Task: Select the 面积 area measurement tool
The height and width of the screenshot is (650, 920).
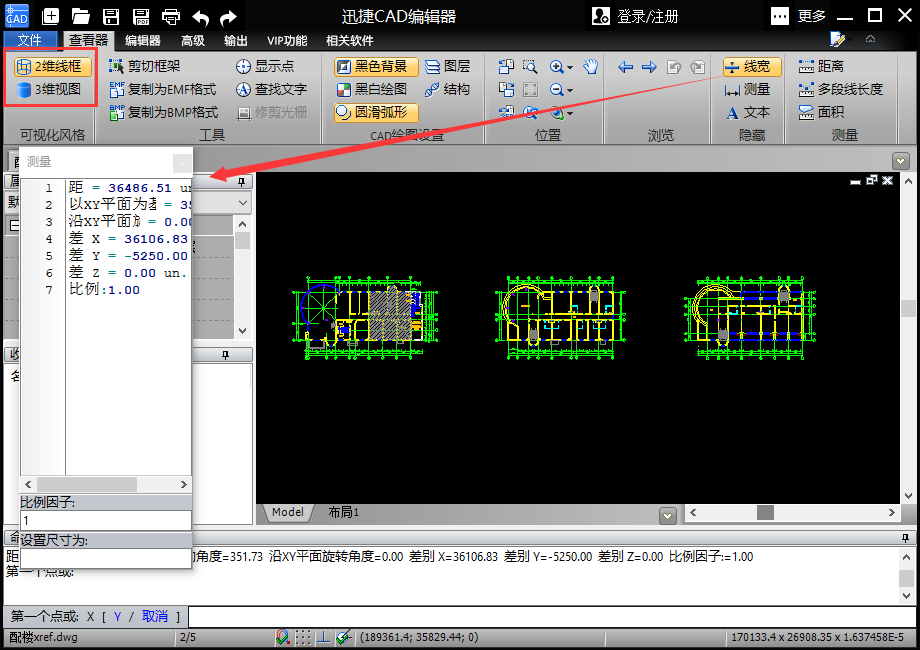Action: tap(822, 112)
